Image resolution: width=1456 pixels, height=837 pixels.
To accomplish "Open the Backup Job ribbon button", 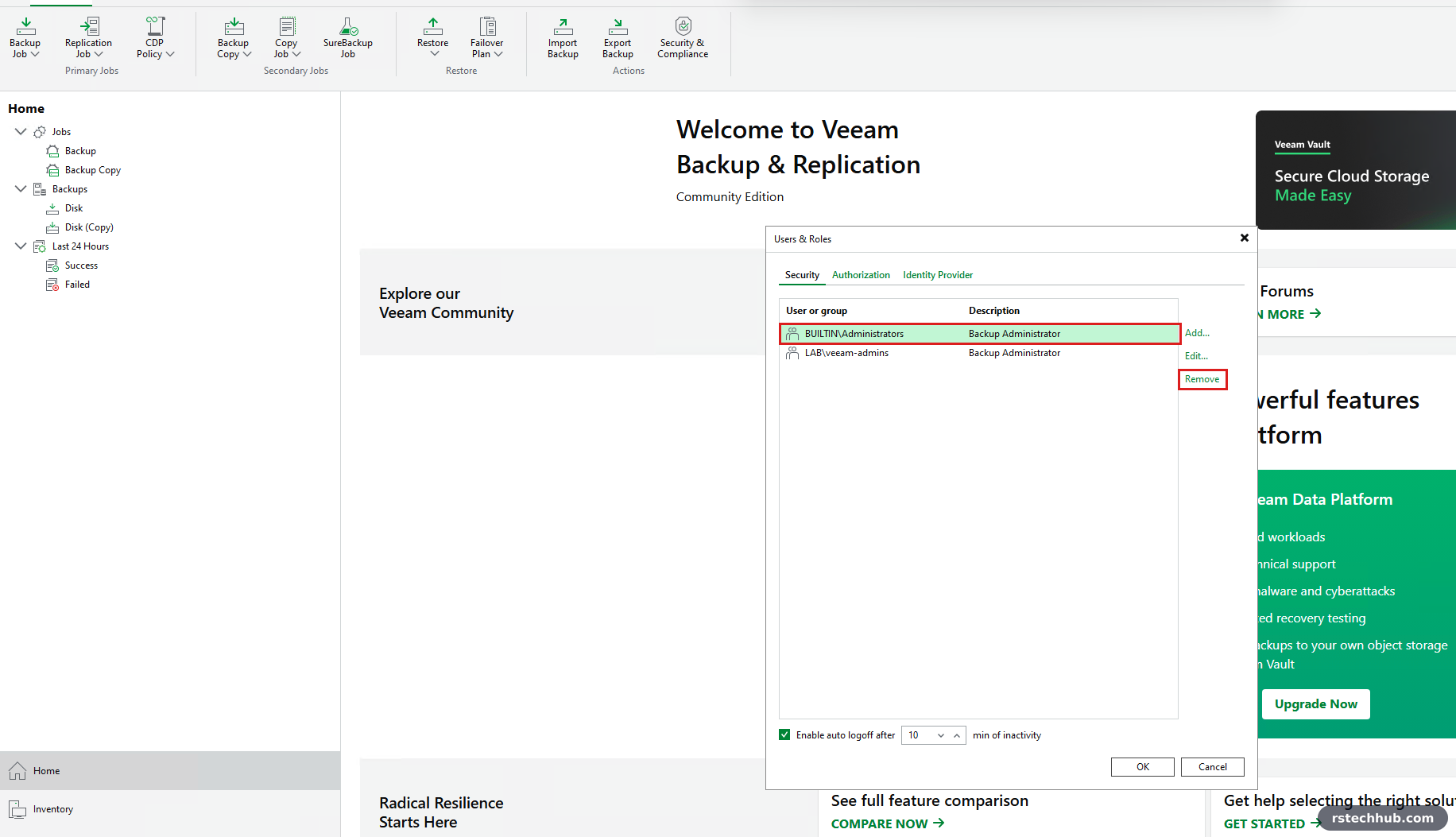I will pyautogui.click(x=25, y=38).
